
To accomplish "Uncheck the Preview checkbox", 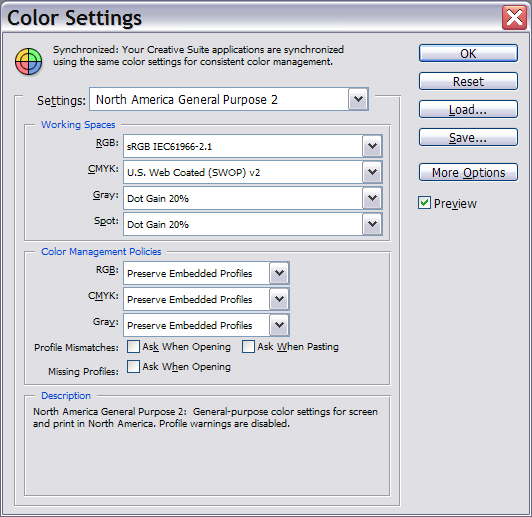I will pyautogui.click(x=424, y=203).
